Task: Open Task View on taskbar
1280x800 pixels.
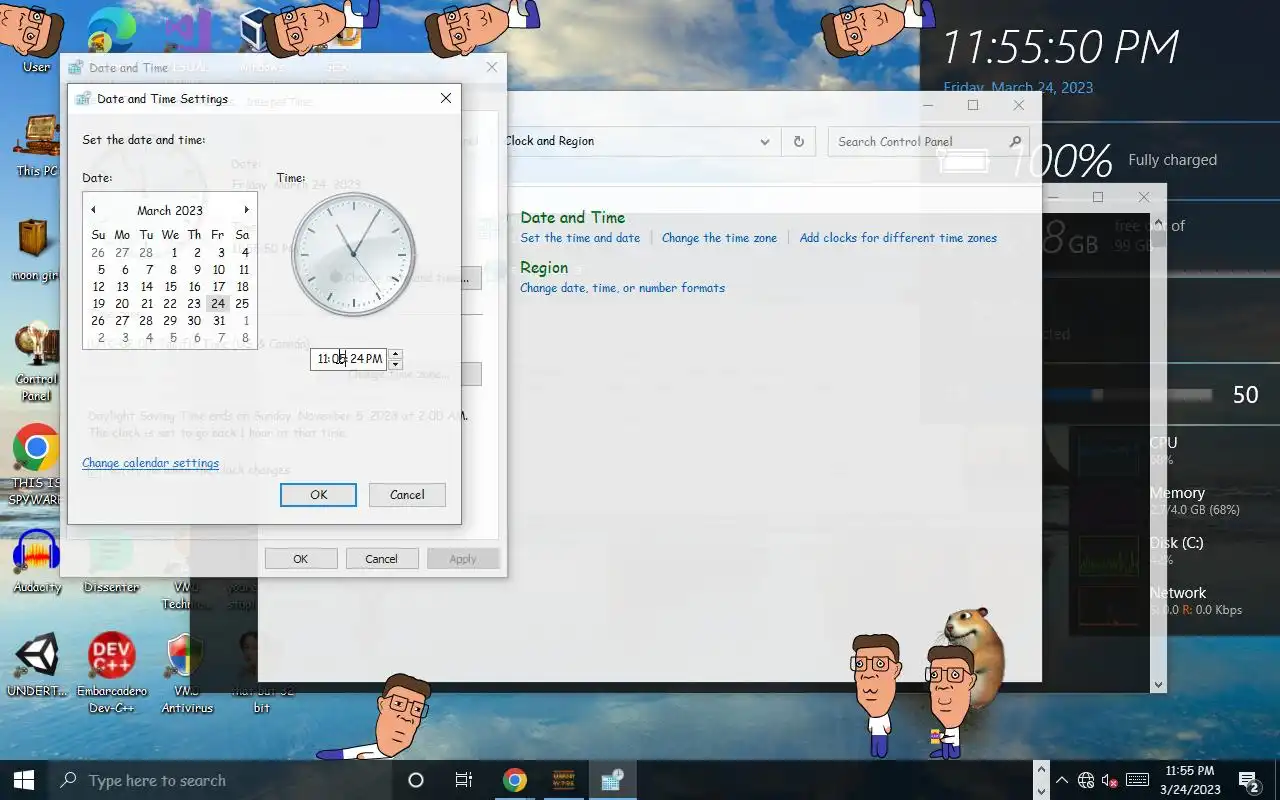Action: [x=464, y=780]
